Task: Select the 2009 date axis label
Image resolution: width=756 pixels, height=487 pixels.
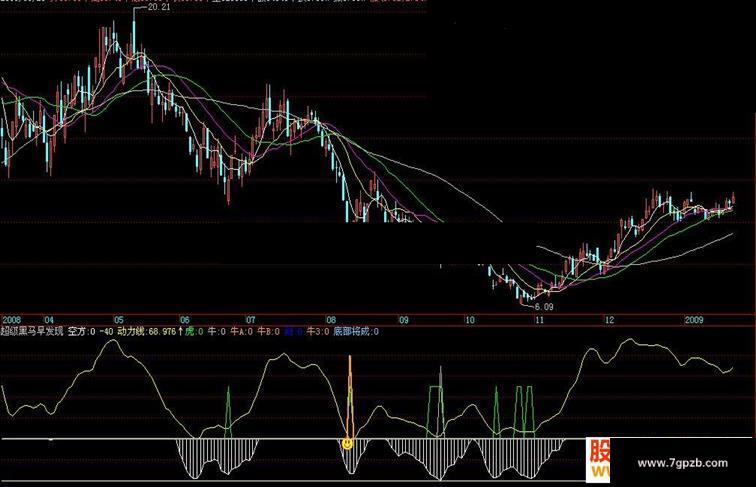Action: coord(694,320)
